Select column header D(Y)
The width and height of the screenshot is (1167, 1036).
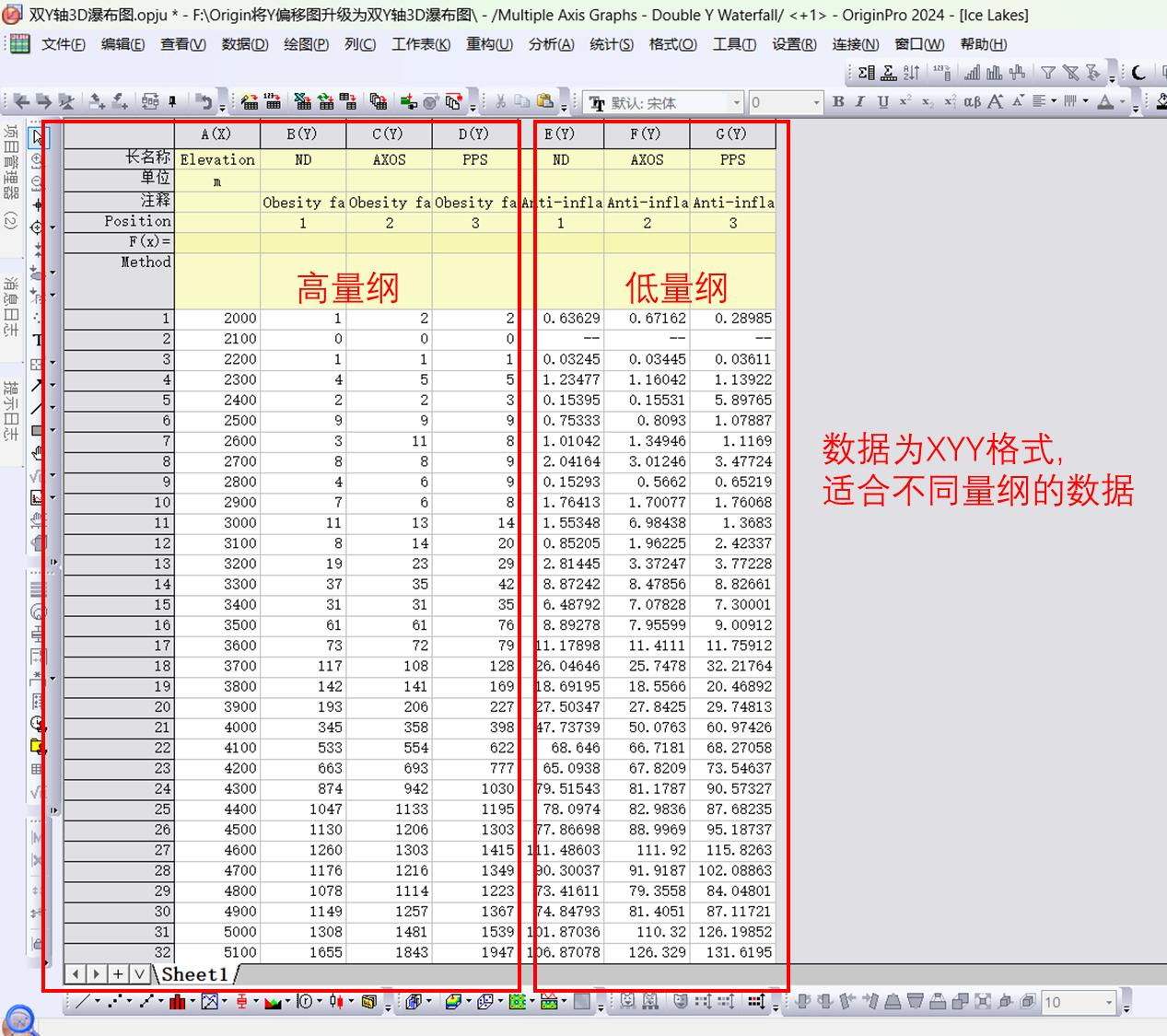click(474, 134)
